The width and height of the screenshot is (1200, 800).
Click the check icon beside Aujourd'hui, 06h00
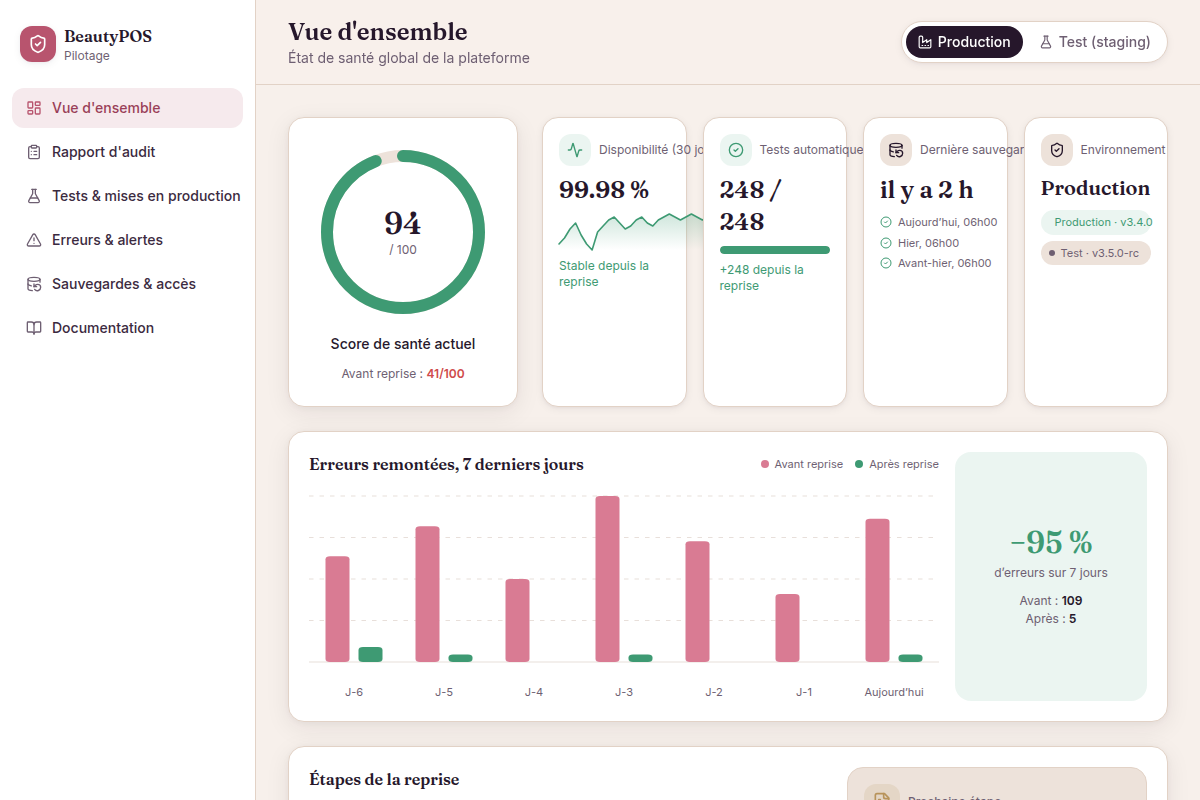click(x=886, y=222)
